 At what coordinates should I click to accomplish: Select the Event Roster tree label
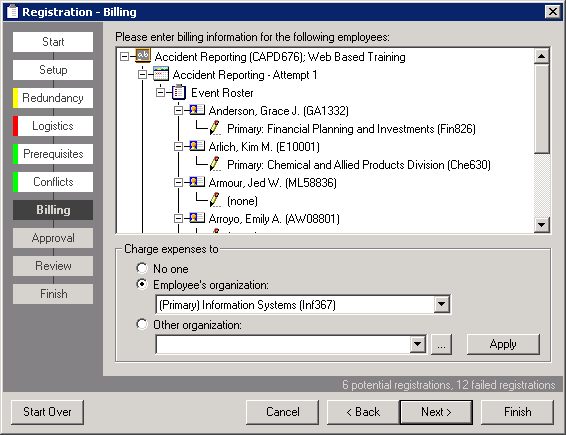tap(222, 93)
